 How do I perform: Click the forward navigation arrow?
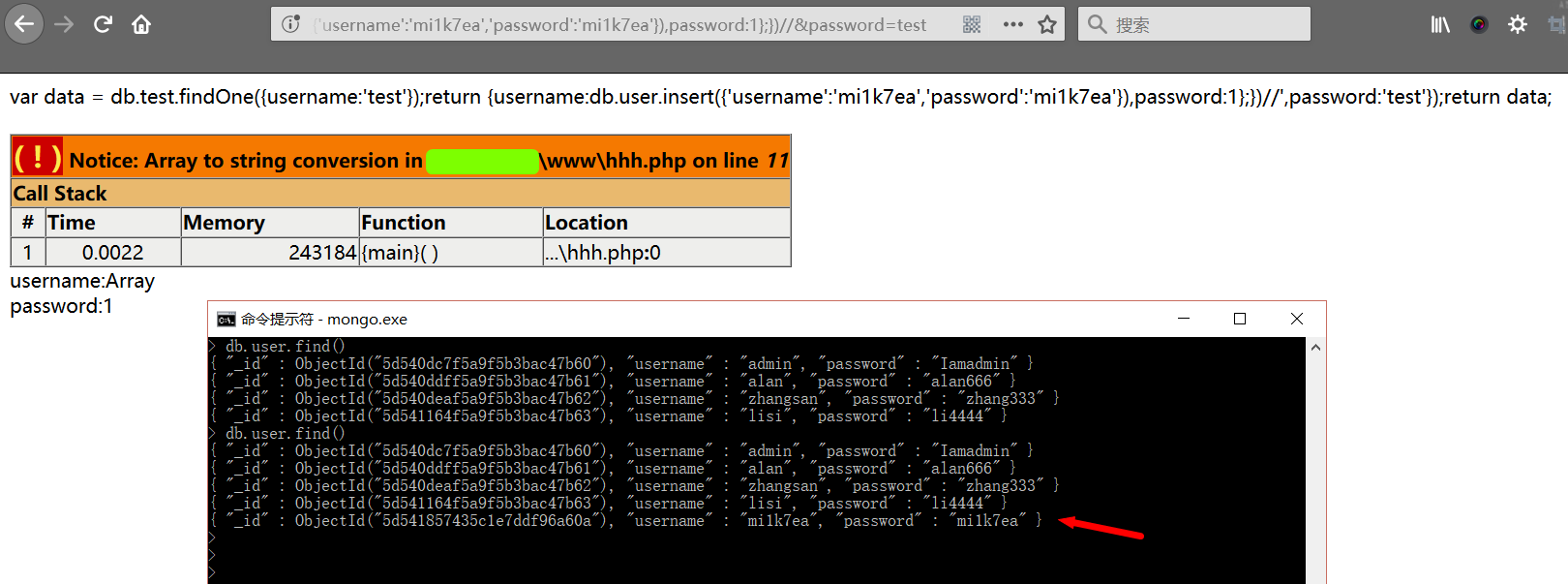click(x=64, y=24)
